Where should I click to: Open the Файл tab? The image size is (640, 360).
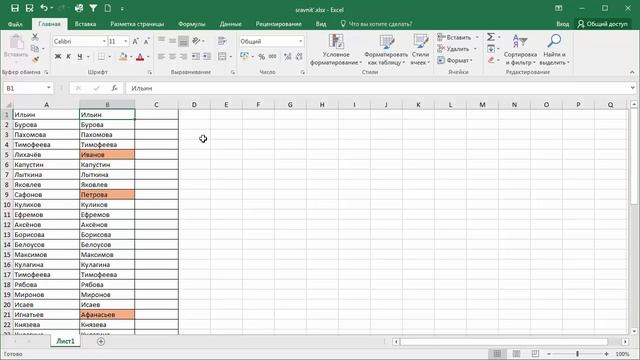15,24
